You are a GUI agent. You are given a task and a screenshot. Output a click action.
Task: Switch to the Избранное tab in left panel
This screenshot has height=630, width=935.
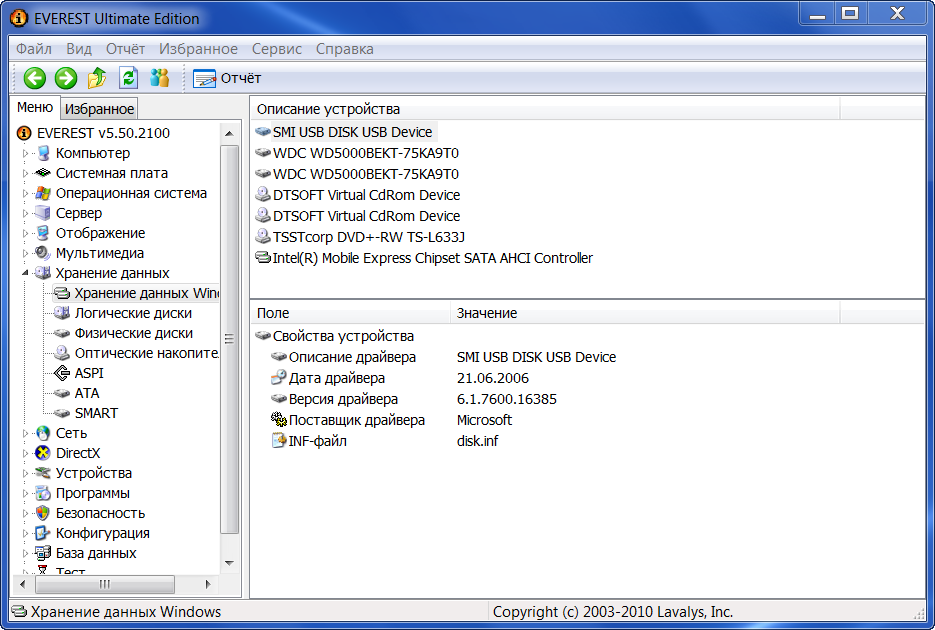(x=100, y=109)
